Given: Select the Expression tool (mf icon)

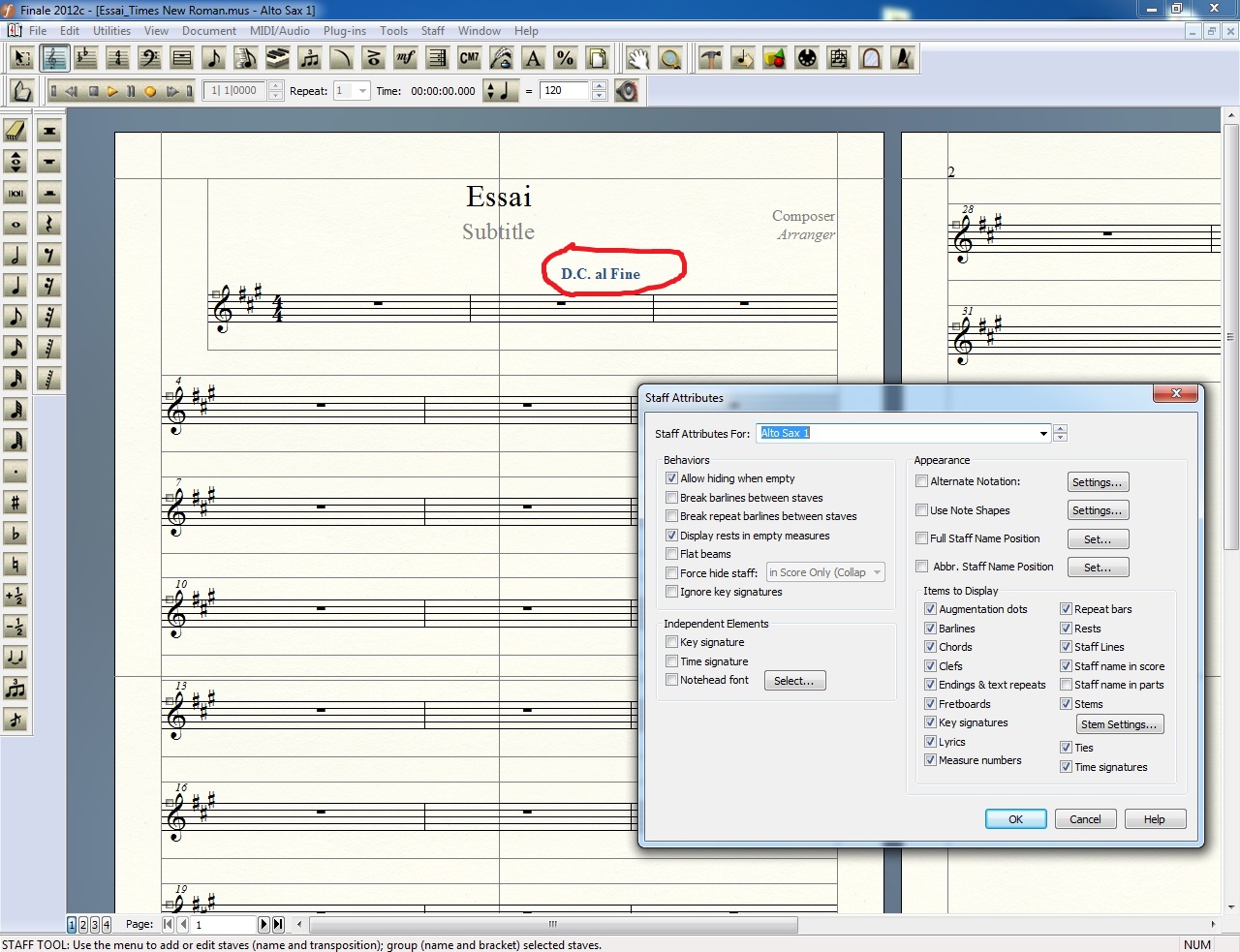Looking at the screenshot, I should pyautogui.click(x=405, y=58).
